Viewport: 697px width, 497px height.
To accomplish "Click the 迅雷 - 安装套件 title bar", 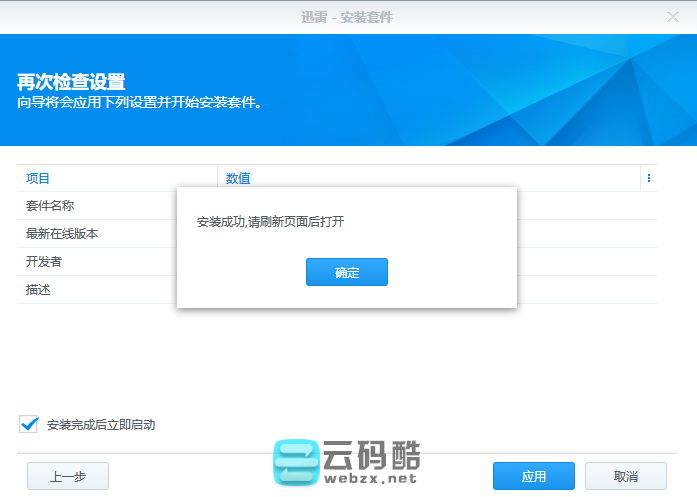I will pos(348,17).
